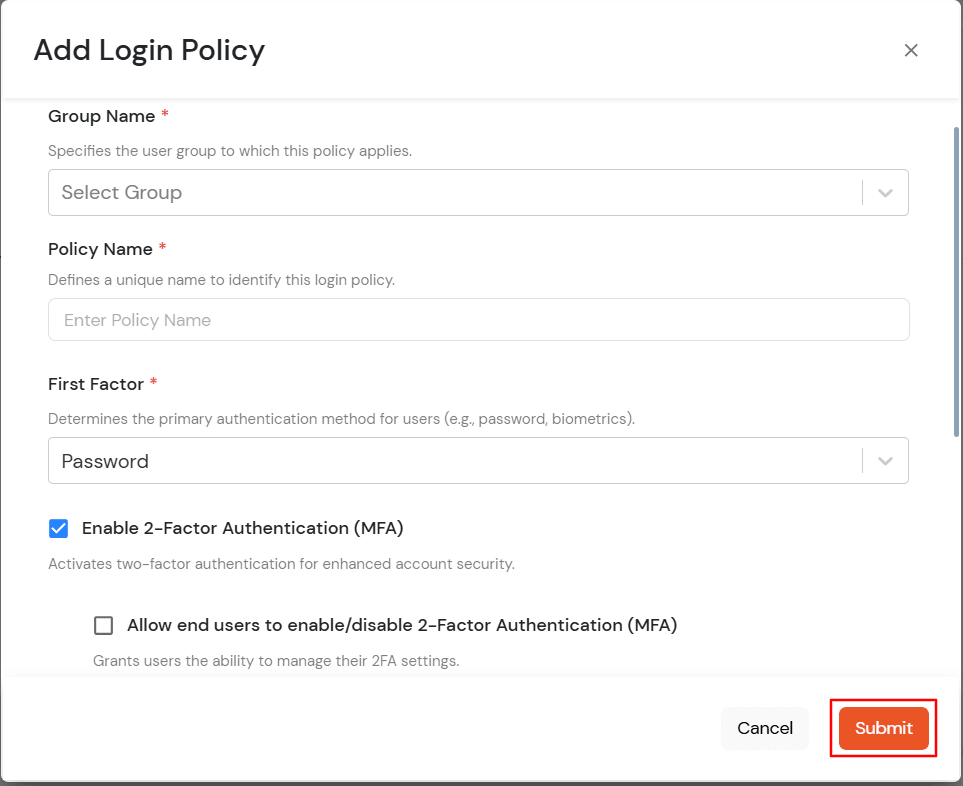Submit the new login policy
The width and height of the screenshot is (963, 786).
pos(883,728)
